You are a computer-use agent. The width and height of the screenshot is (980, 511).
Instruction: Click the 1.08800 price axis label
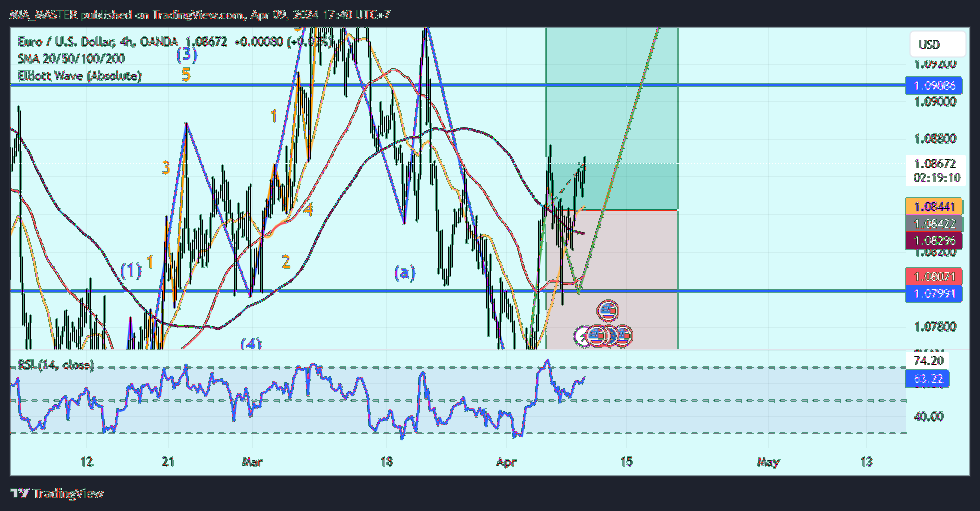coord(934,139)
